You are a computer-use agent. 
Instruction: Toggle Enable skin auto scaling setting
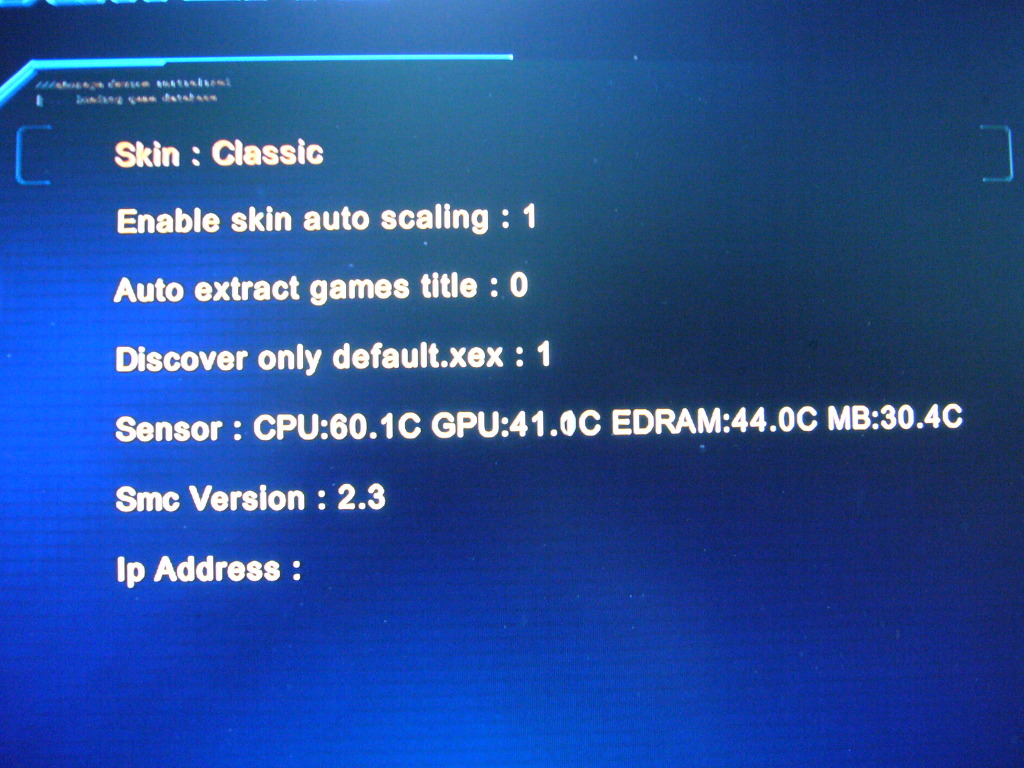pyautogui.click(x=326, y=219)
